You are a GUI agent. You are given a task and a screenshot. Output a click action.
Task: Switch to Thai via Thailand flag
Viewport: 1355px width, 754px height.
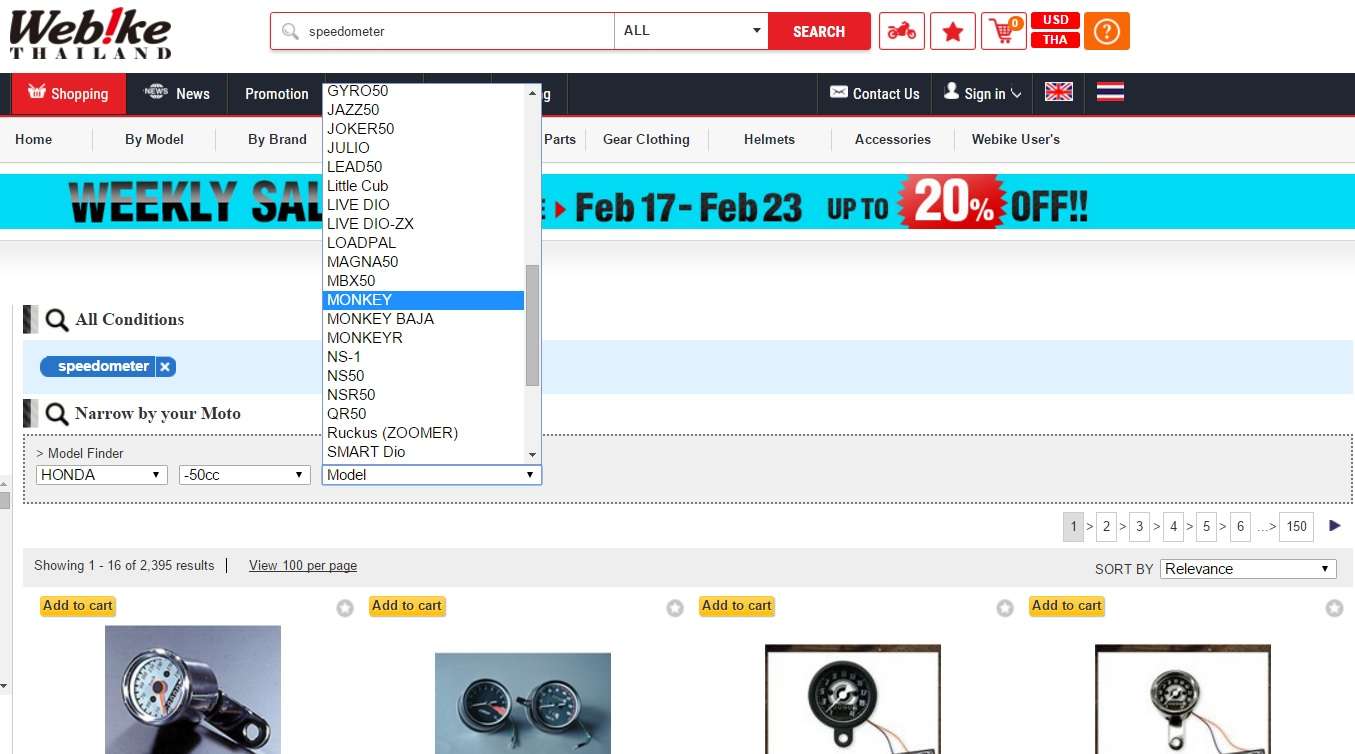pos(1110,92)
